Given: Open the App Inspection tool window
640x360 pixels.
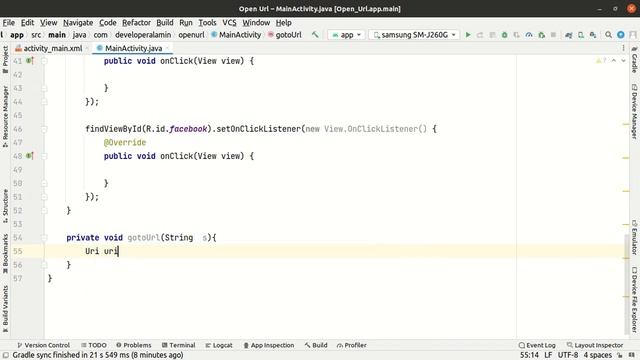Looking at the screenshot, I should point(269,345).
